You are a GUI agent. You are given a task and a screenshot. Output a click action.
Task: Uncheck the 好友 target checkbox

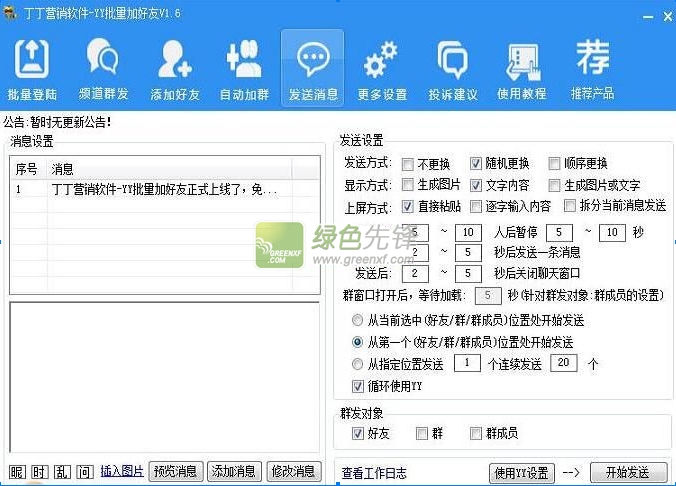[x=358, y=433]
